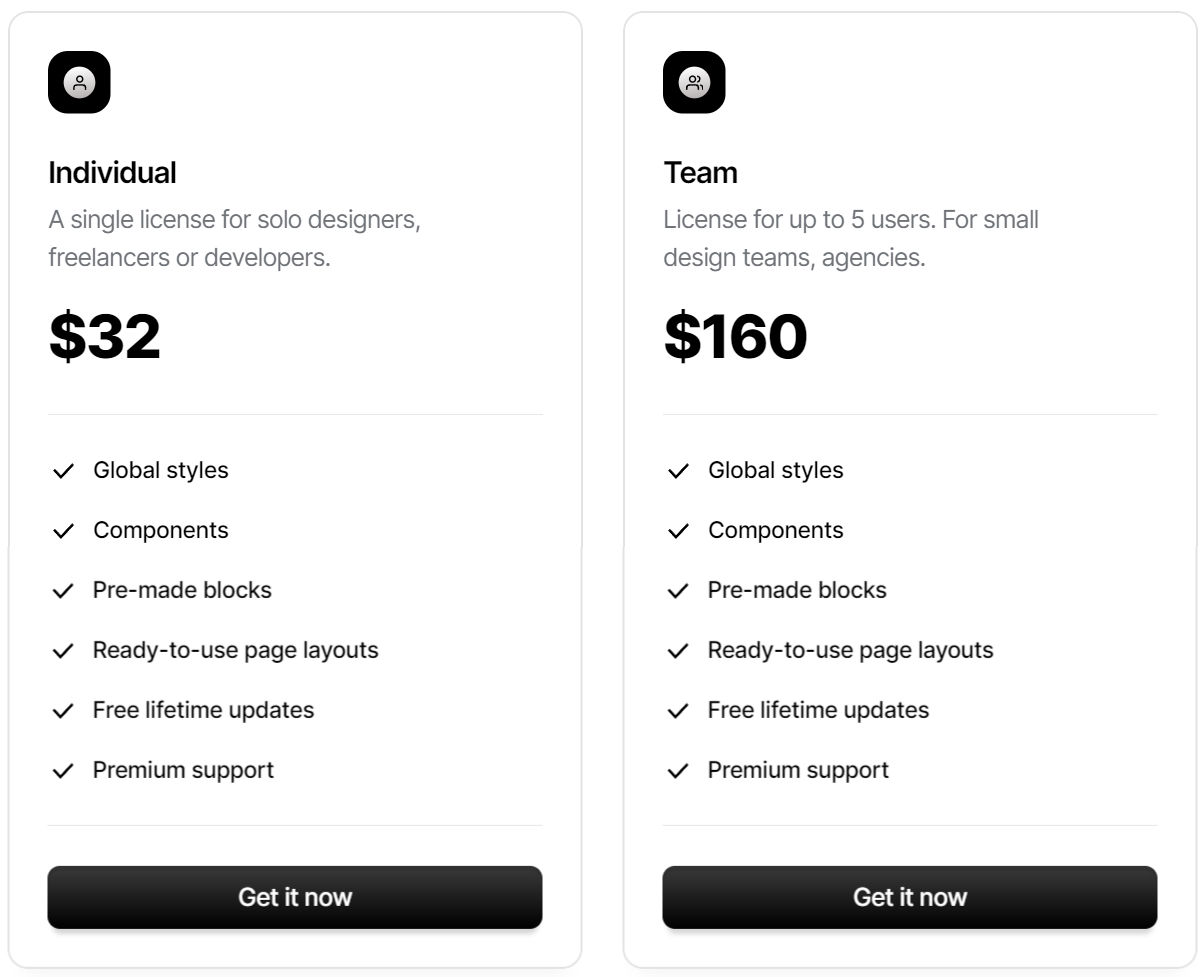Click the $160 price on the Team card

[x=735, y=337]
